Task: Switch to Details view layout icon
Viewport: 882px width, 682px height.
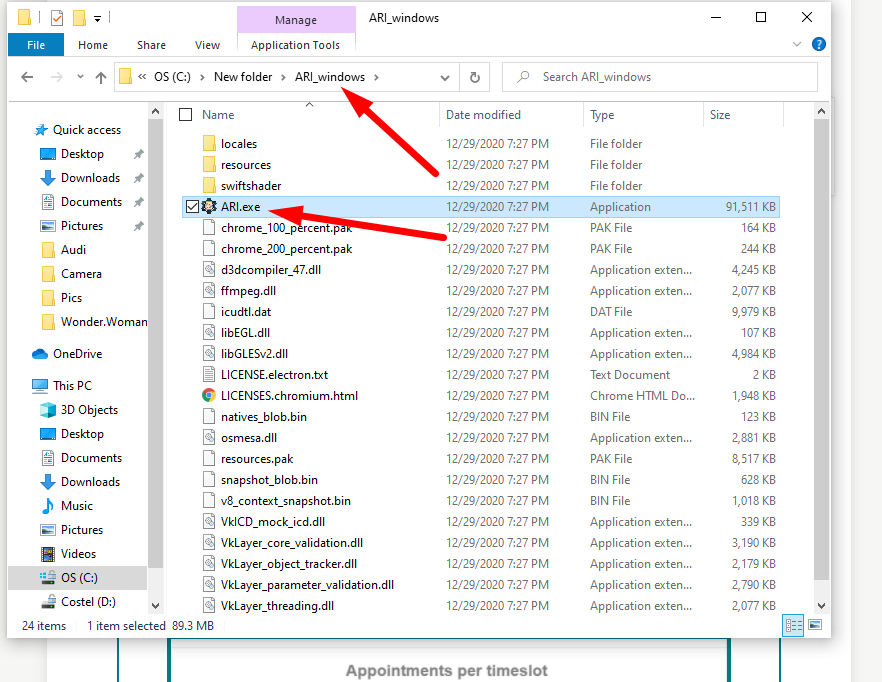Action: [793, 625]
